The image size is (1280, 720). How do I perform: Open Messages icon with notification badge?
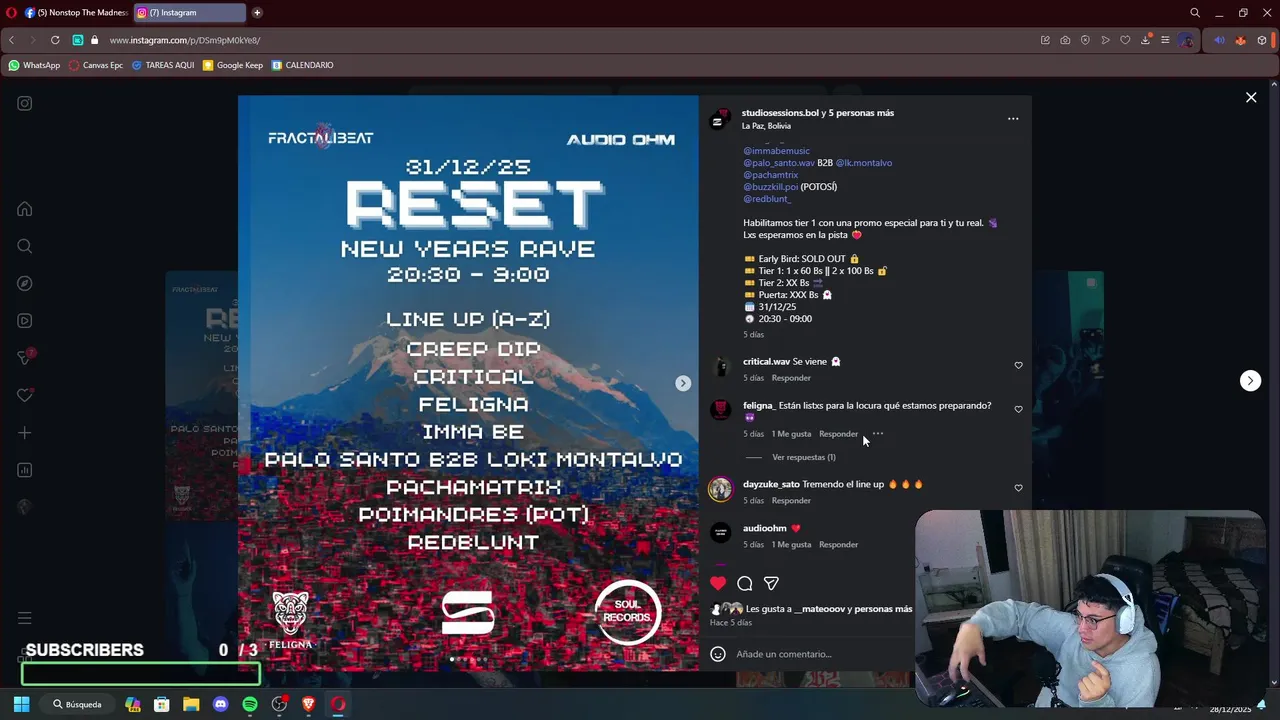pyautogui.click(x=25, y=358)
